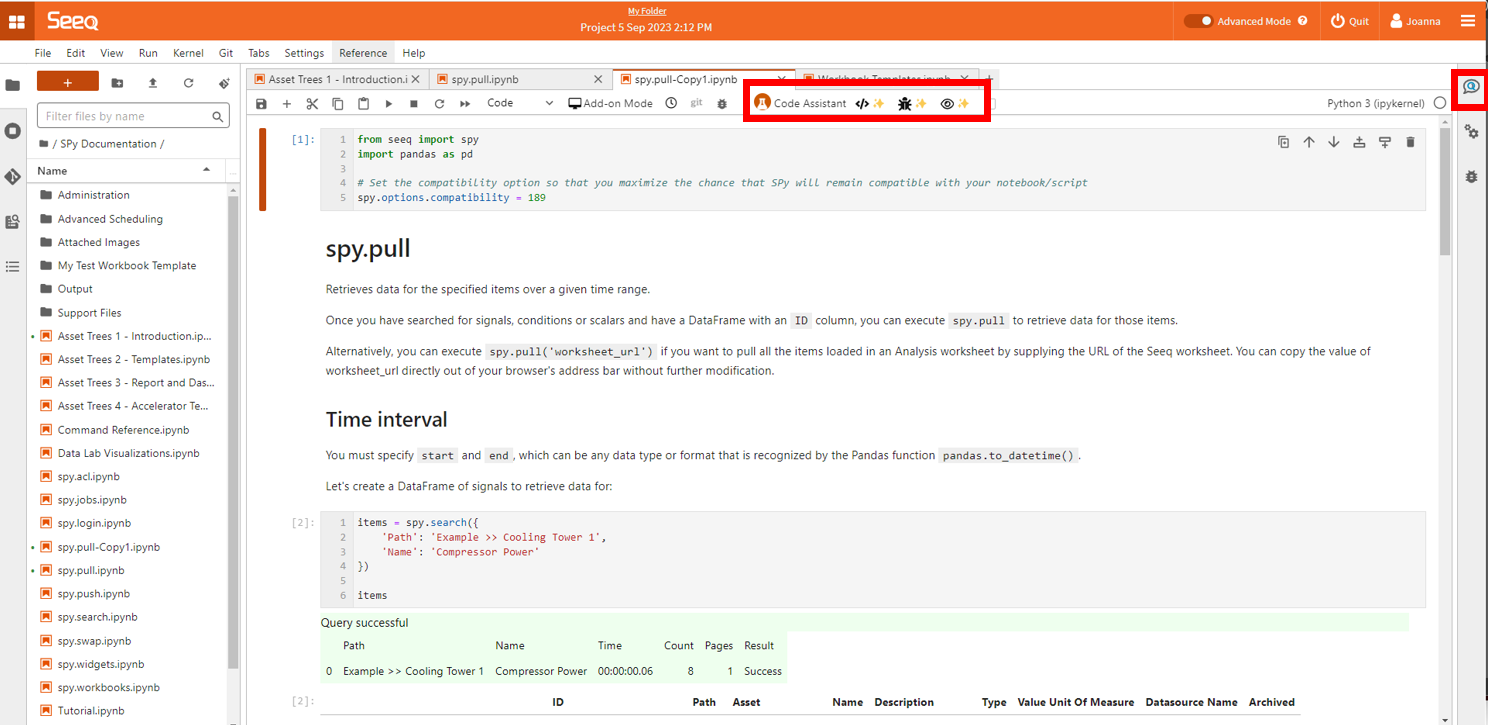
Task: Open the Git sidebar panel icon
Action: [13, 177]
